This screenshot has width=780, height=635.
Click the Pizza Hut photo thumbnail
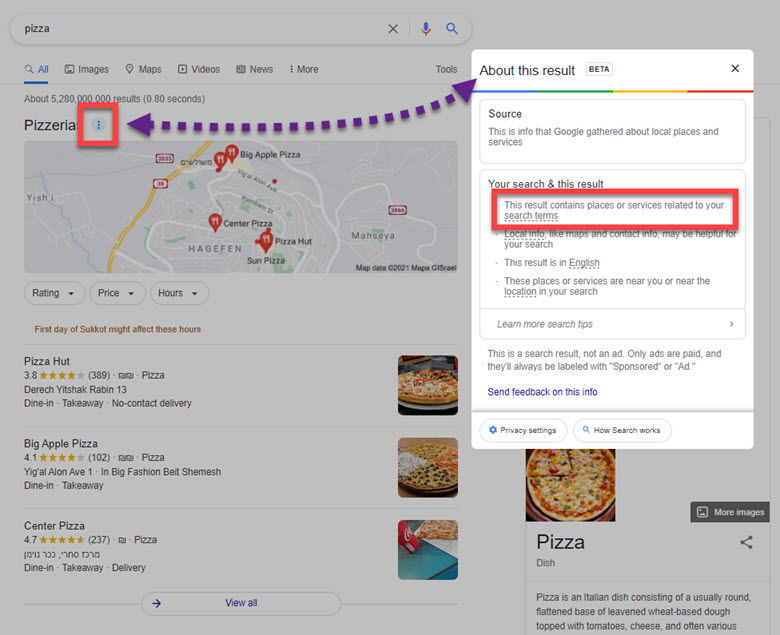click(428, 385)
